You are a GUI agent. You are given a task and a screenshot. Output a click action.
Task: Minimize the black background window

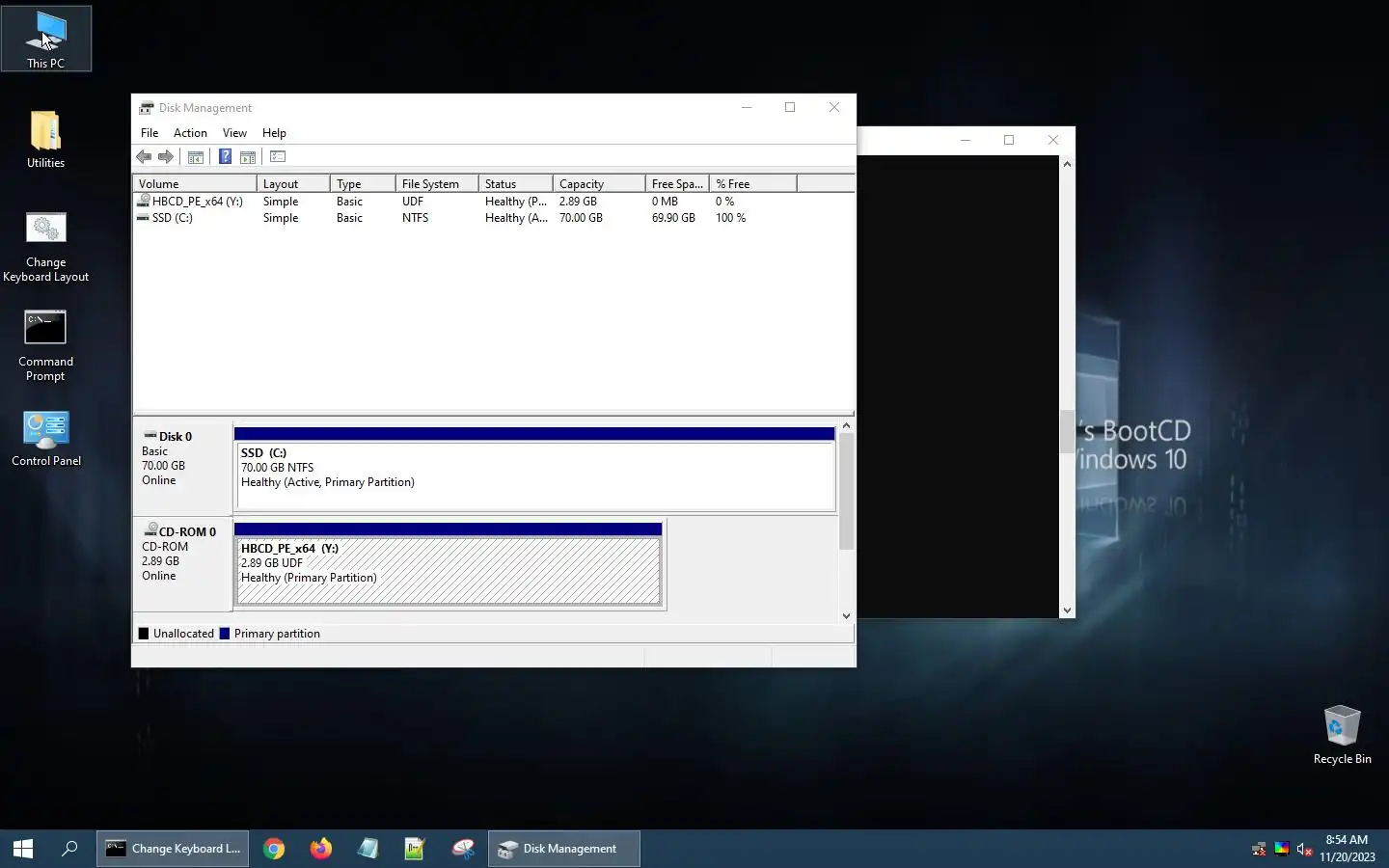pos(965,140)
